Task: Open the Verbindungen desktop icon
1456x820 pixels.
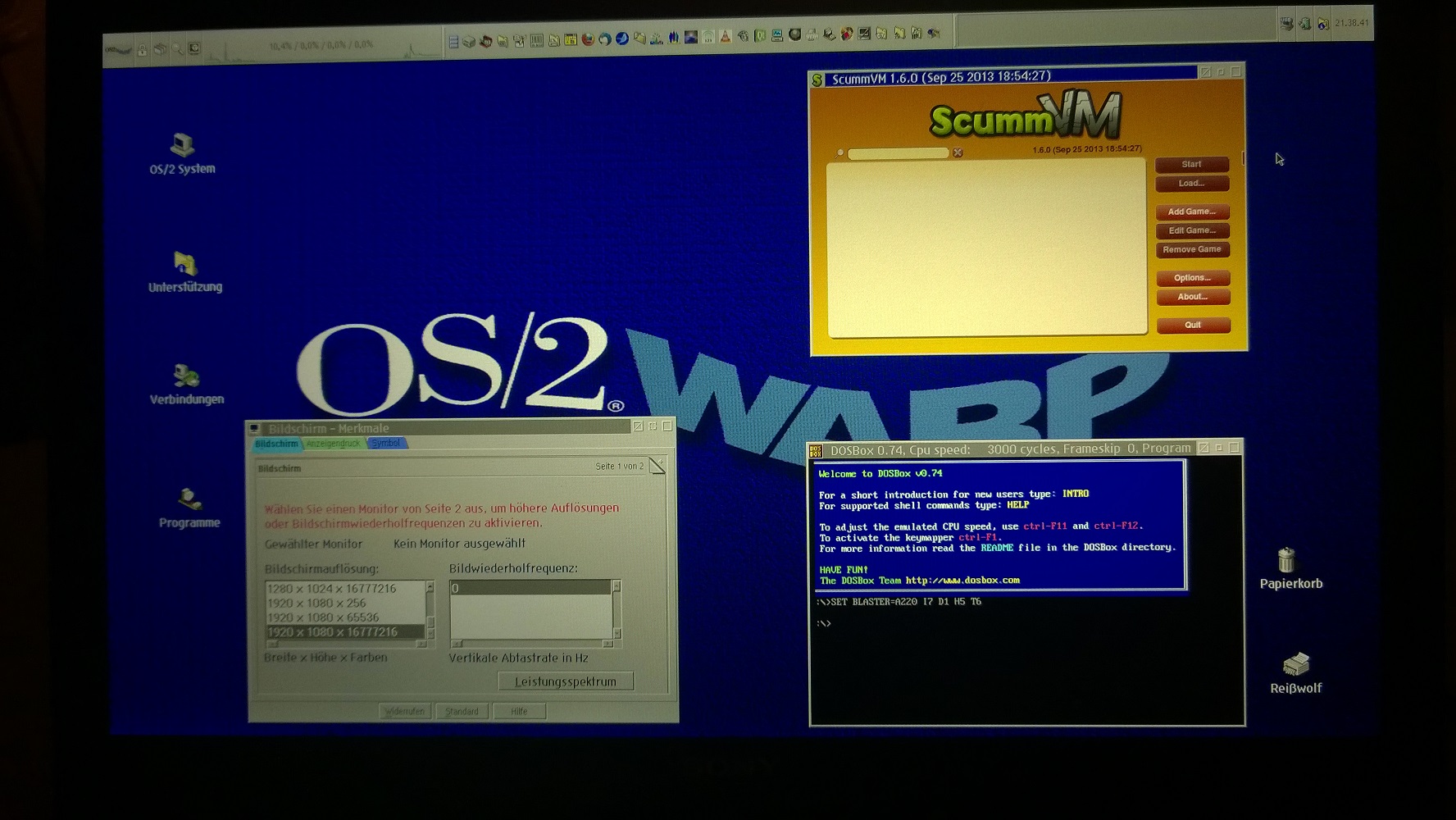Action: pos(186,376)
